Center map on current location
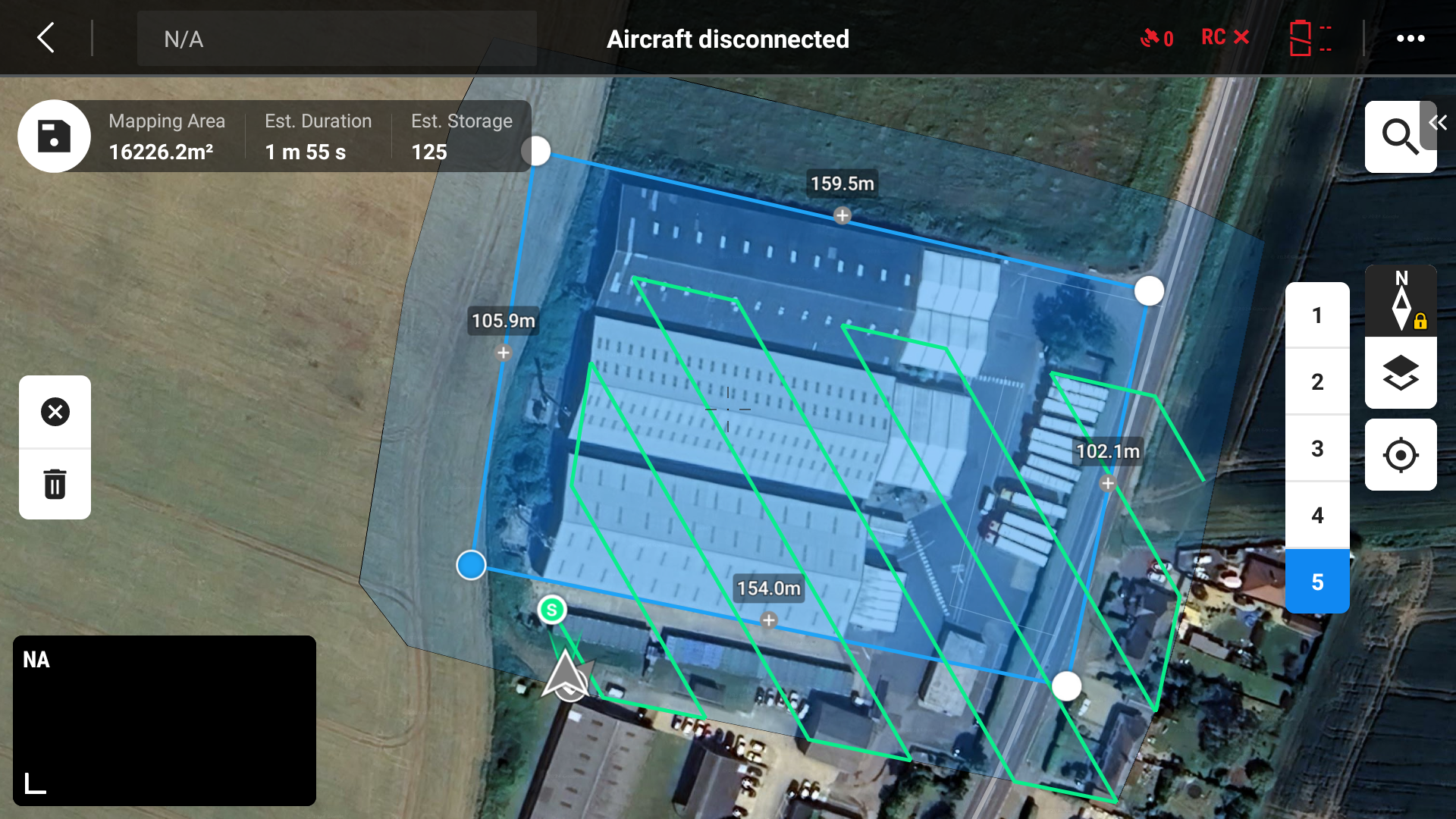 (1401, 455)
